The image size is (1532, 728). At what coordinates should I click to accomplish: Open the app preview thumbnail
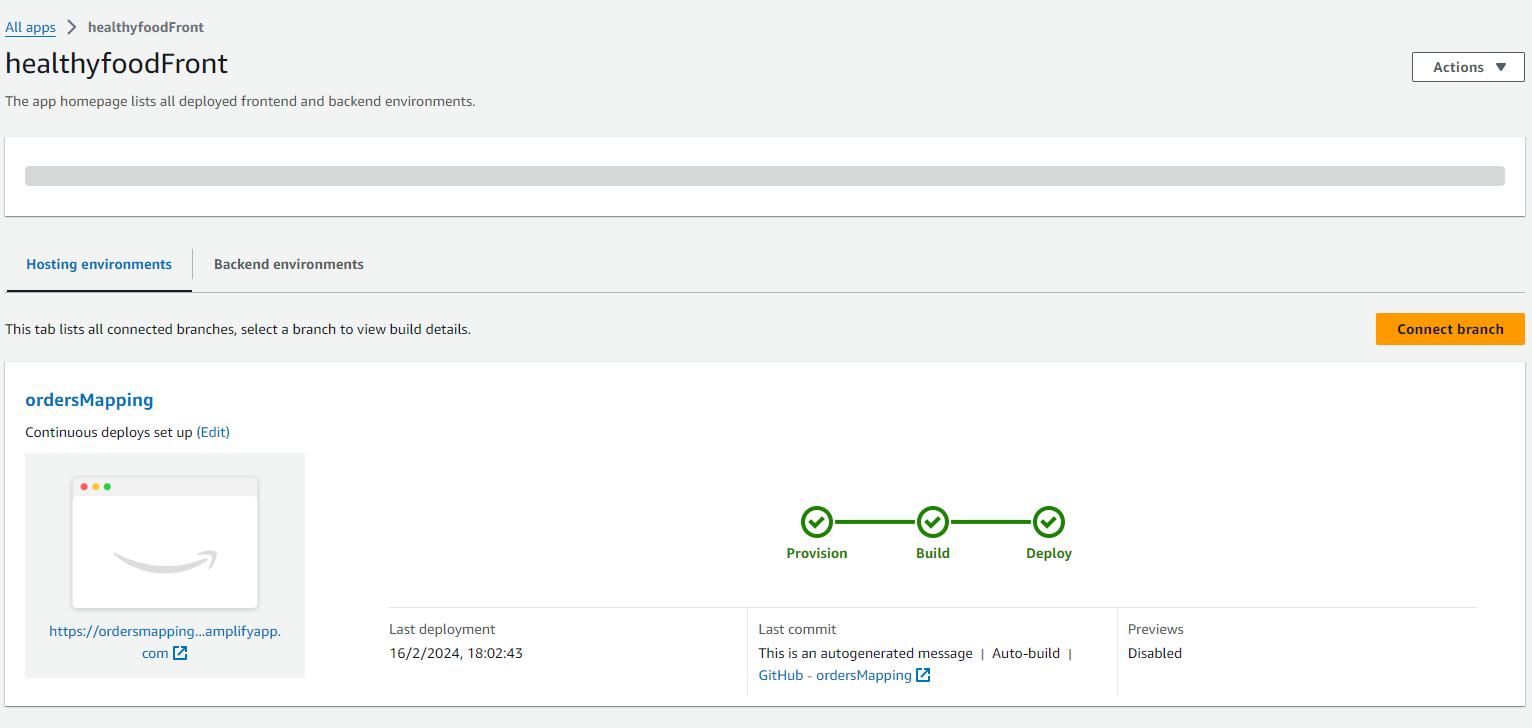[x=165, y=542]
